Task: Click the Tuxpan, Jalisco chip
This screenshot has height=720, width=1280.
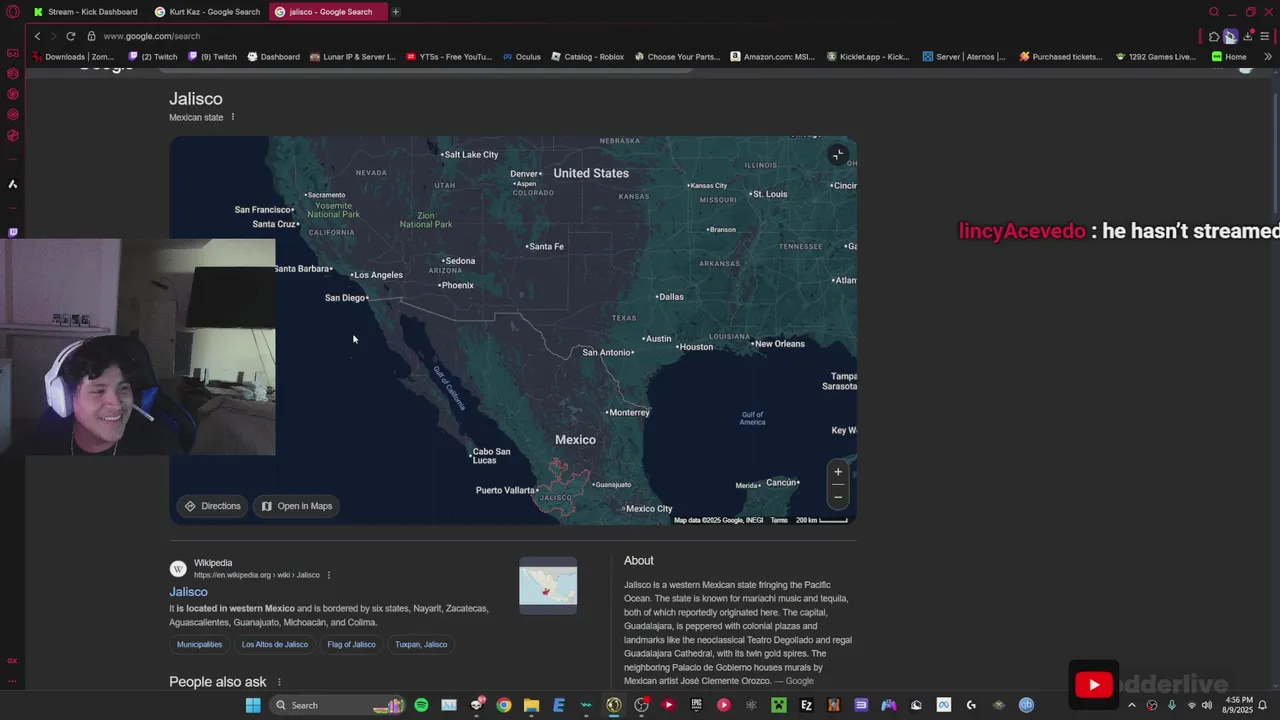Action: coord(421,645)
